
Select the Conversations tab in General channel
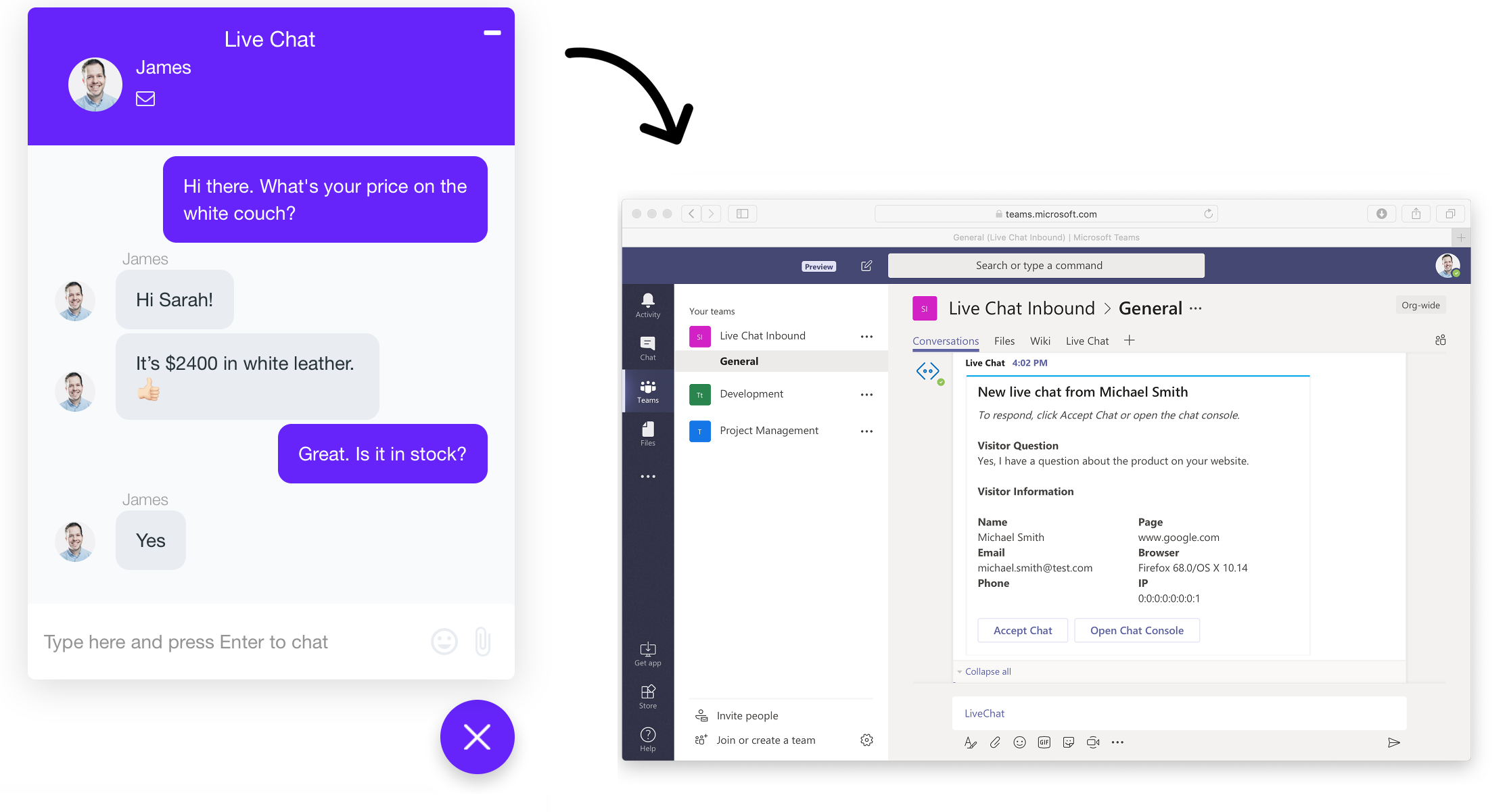point(945,342)
